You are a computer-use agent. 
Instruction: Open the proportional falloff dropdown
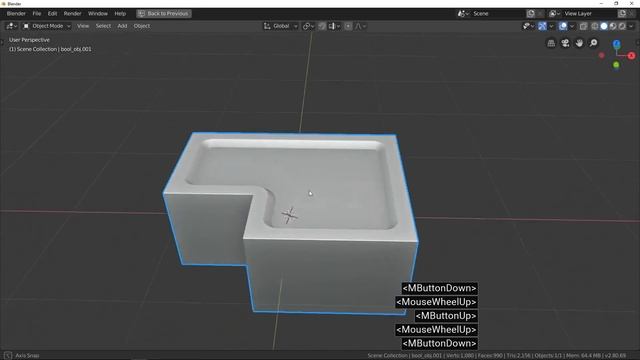(x=360, y=26)
